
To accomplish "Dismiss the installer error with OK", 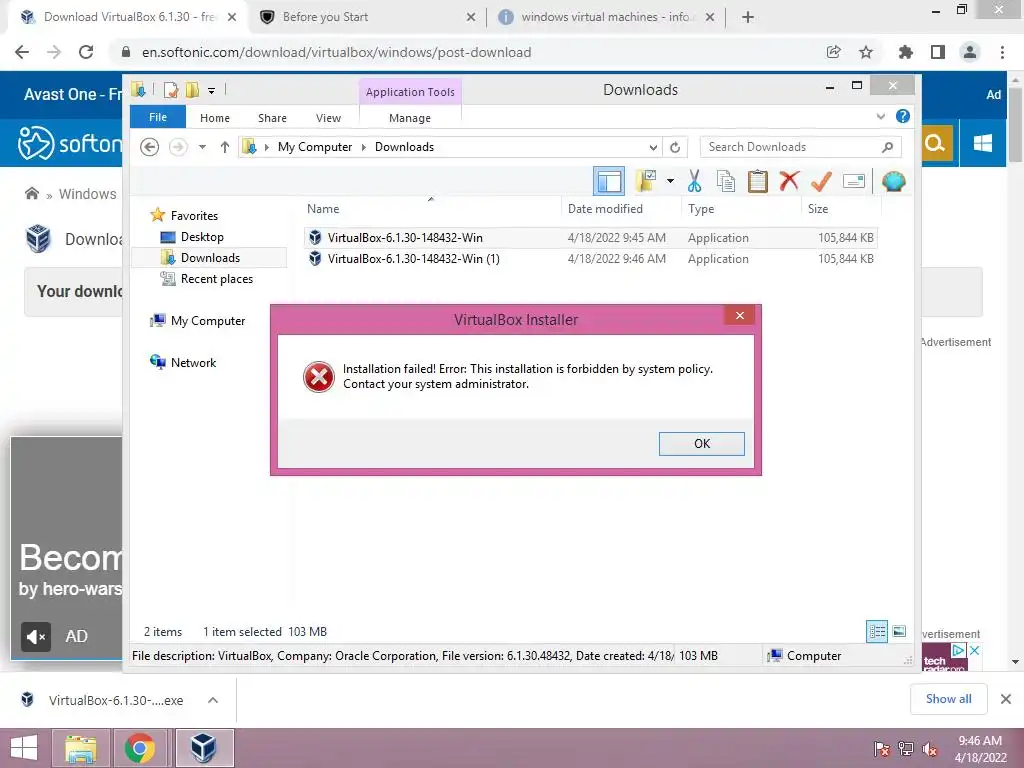I will (x=701, y=443).
